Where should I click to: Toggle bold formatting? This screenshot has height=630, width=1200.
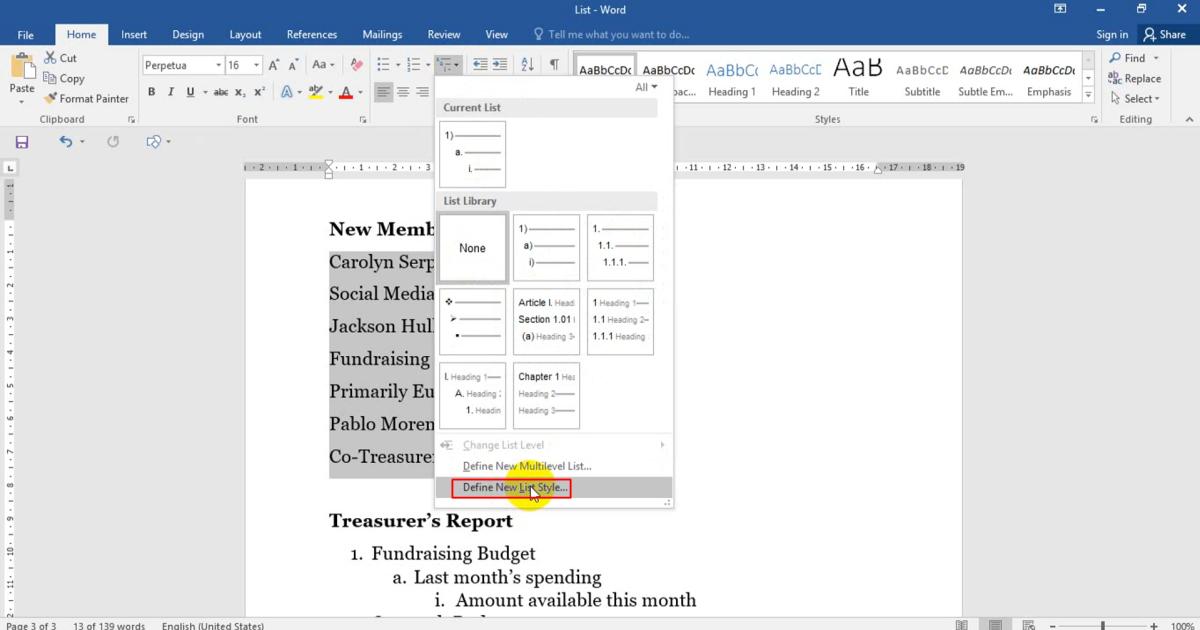[x=151, y=92]
